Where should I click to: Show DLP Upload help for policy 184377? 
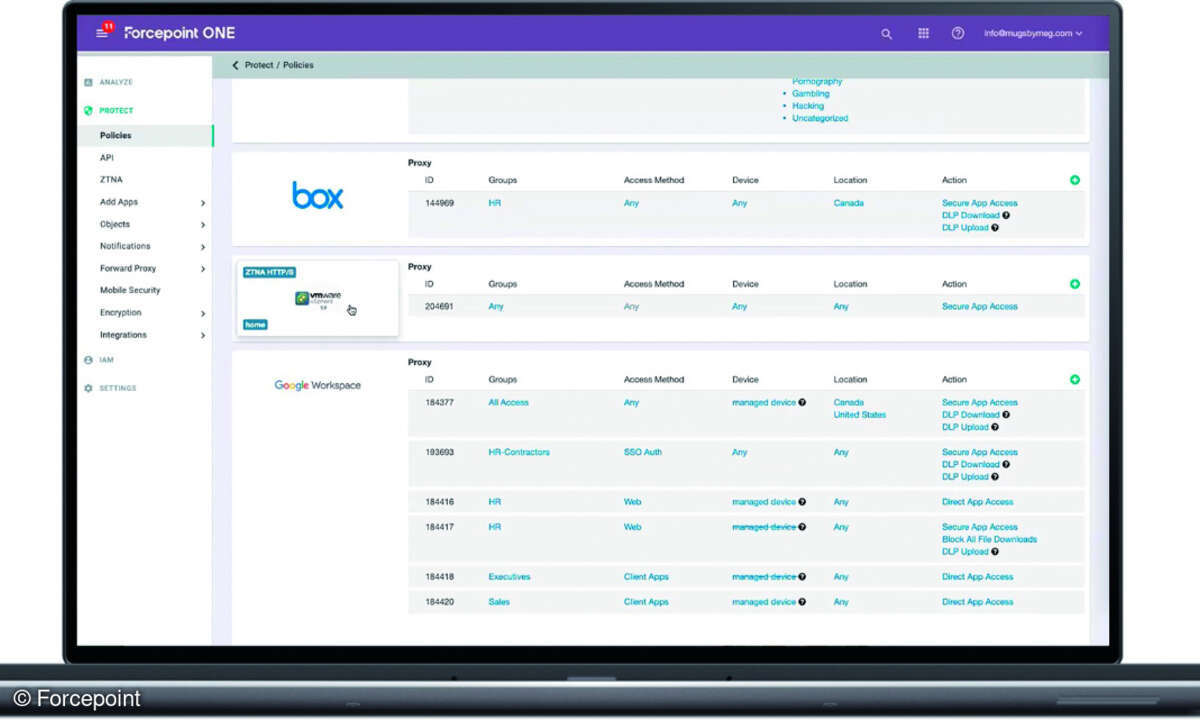[994, 427]
